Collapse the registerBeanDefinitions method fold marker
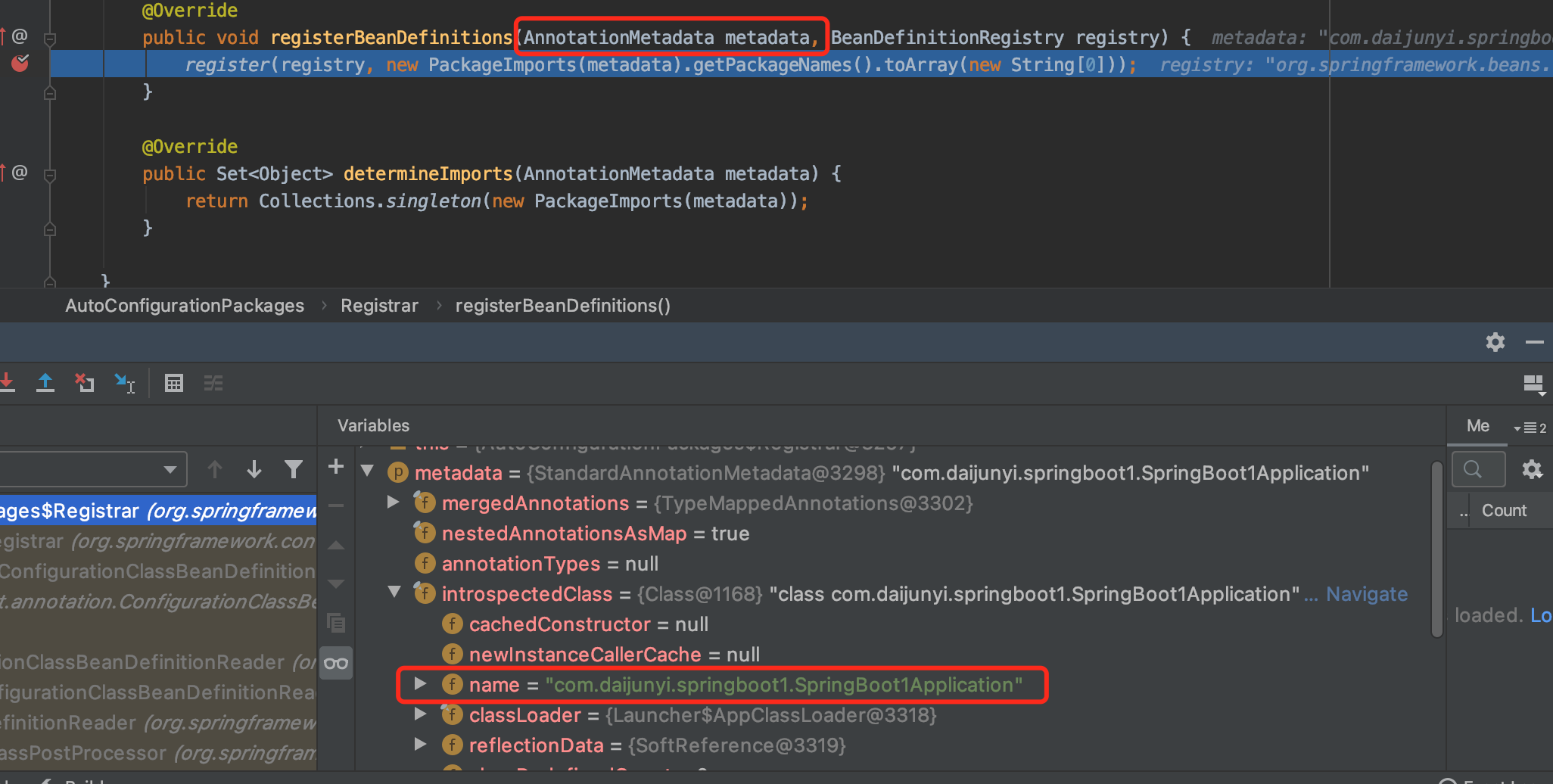Viewport: 1553px width, 784px height. [x=50, y=38]
